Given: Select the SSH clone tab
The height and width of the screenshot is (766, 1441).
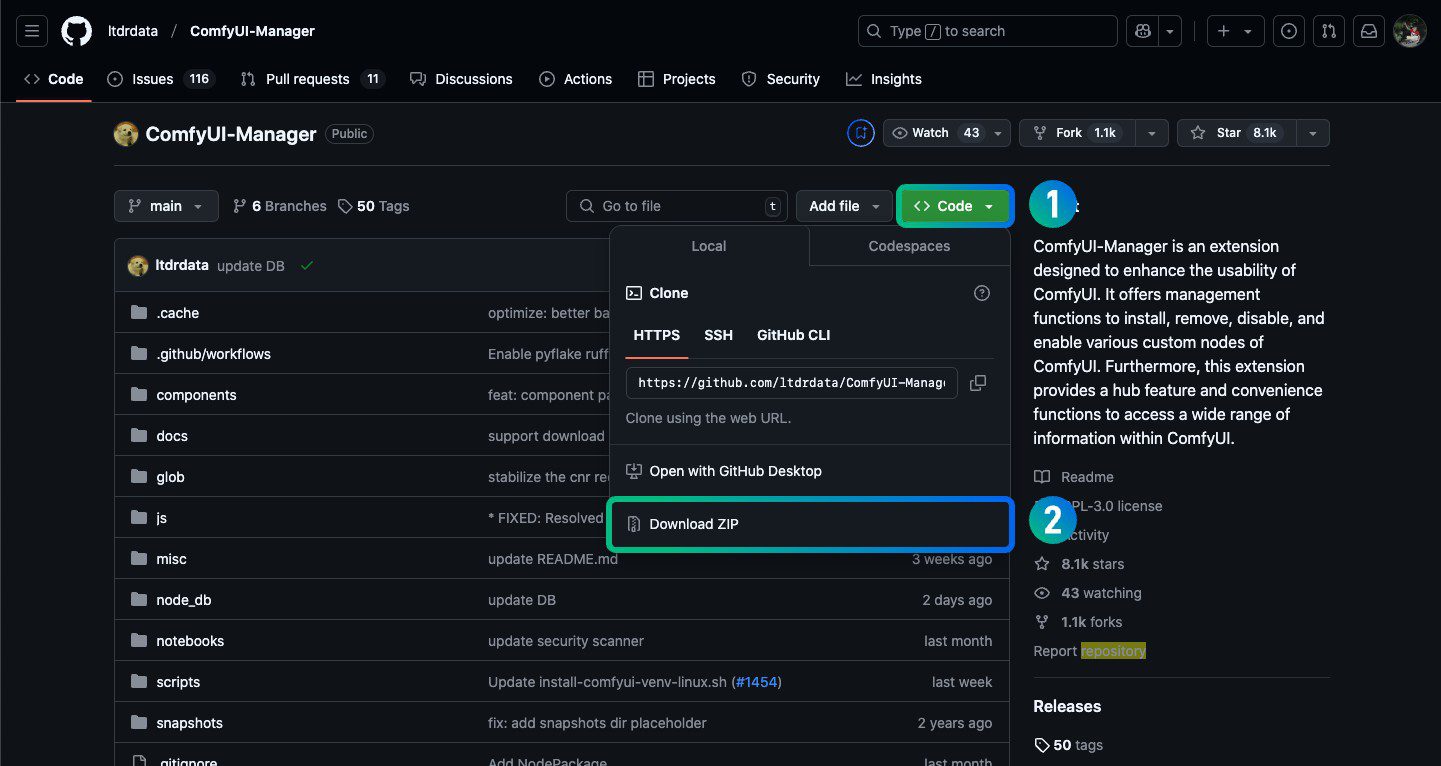Looking at the screenshot, I should click(718, 335).
